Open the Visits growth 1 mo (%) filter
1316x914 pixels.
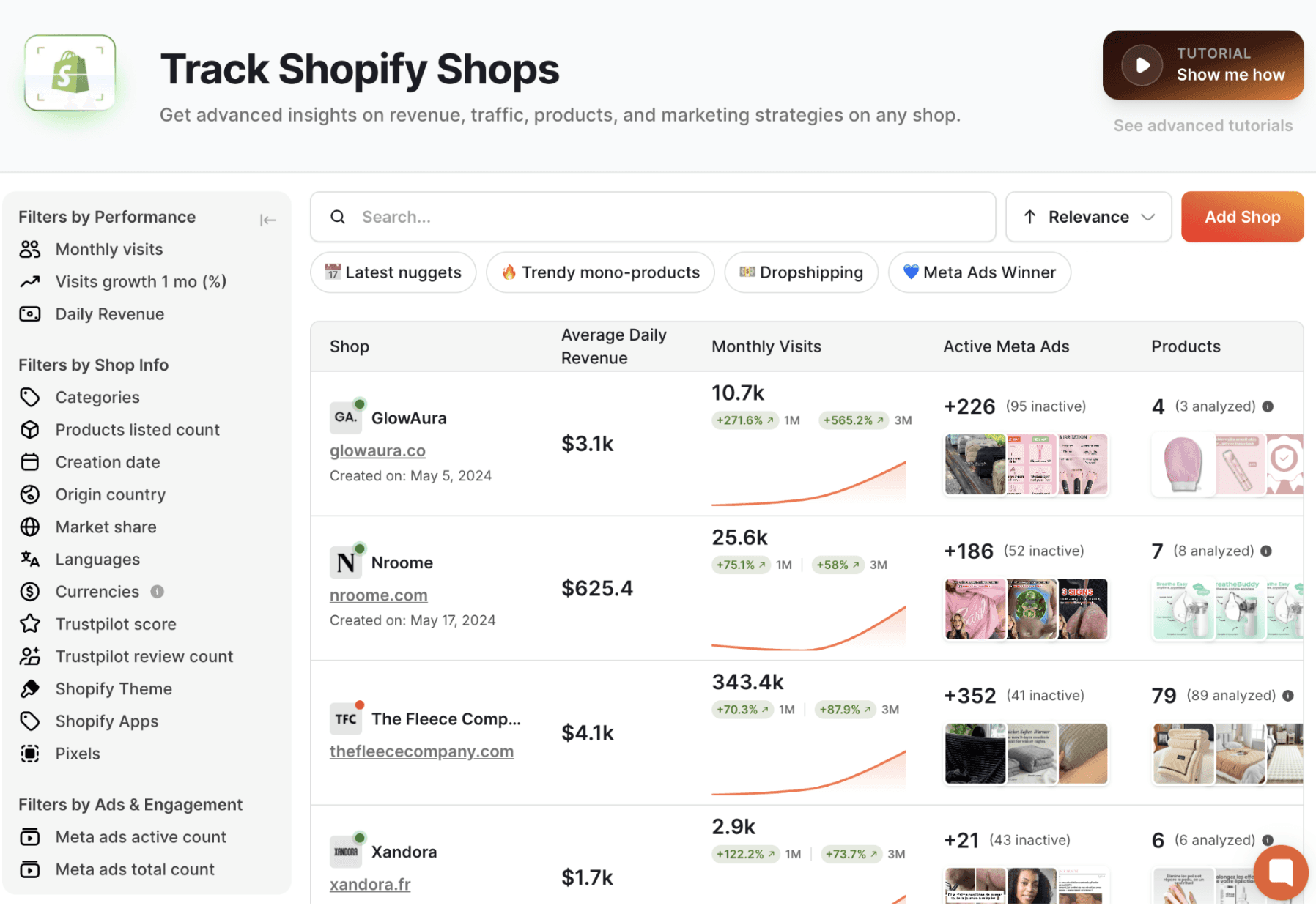point(141,282)
